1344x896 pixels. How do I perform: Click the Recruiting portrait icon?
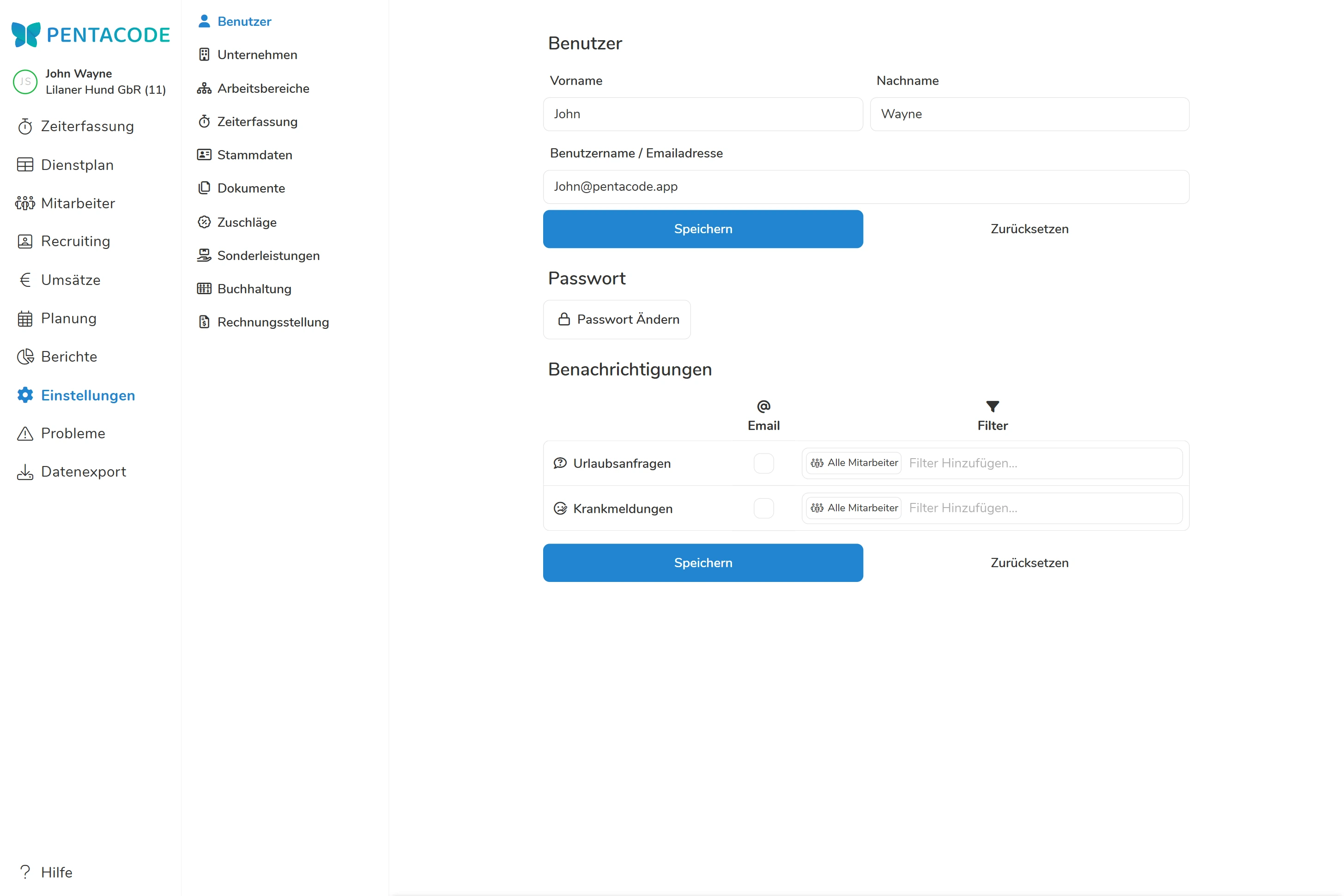click(25, 241)
